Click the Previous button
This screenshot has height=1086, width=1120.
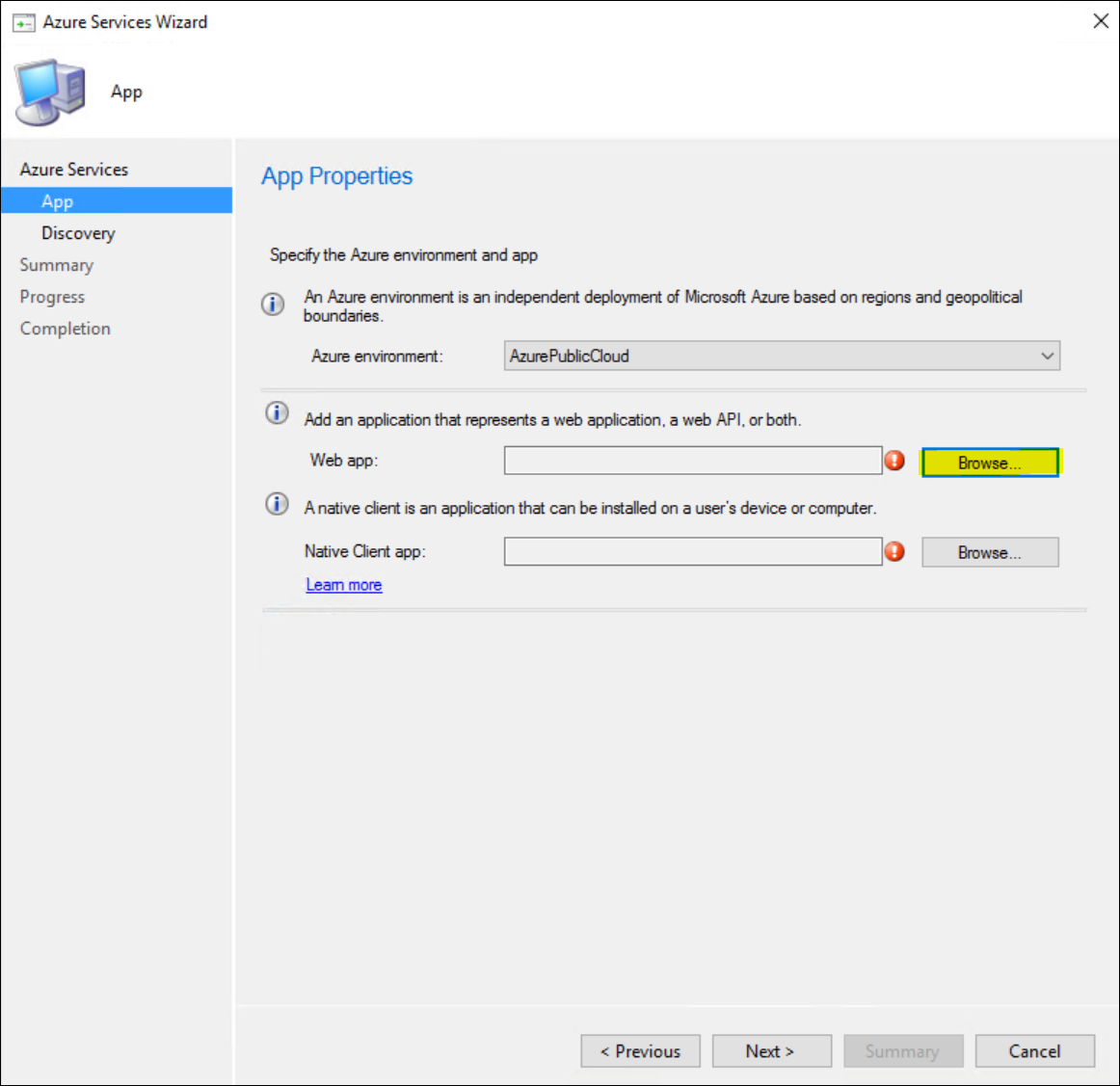click(640, 1051)
